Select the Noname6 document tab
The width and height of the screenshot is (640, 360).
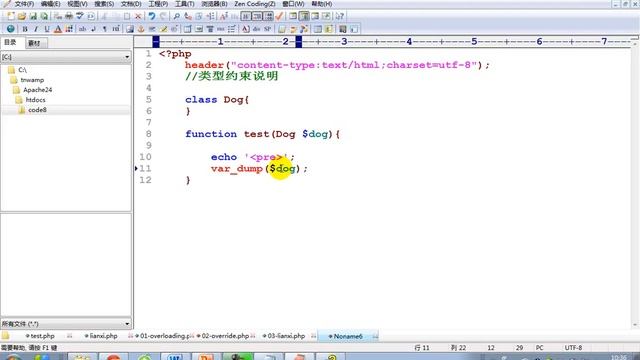348,336
